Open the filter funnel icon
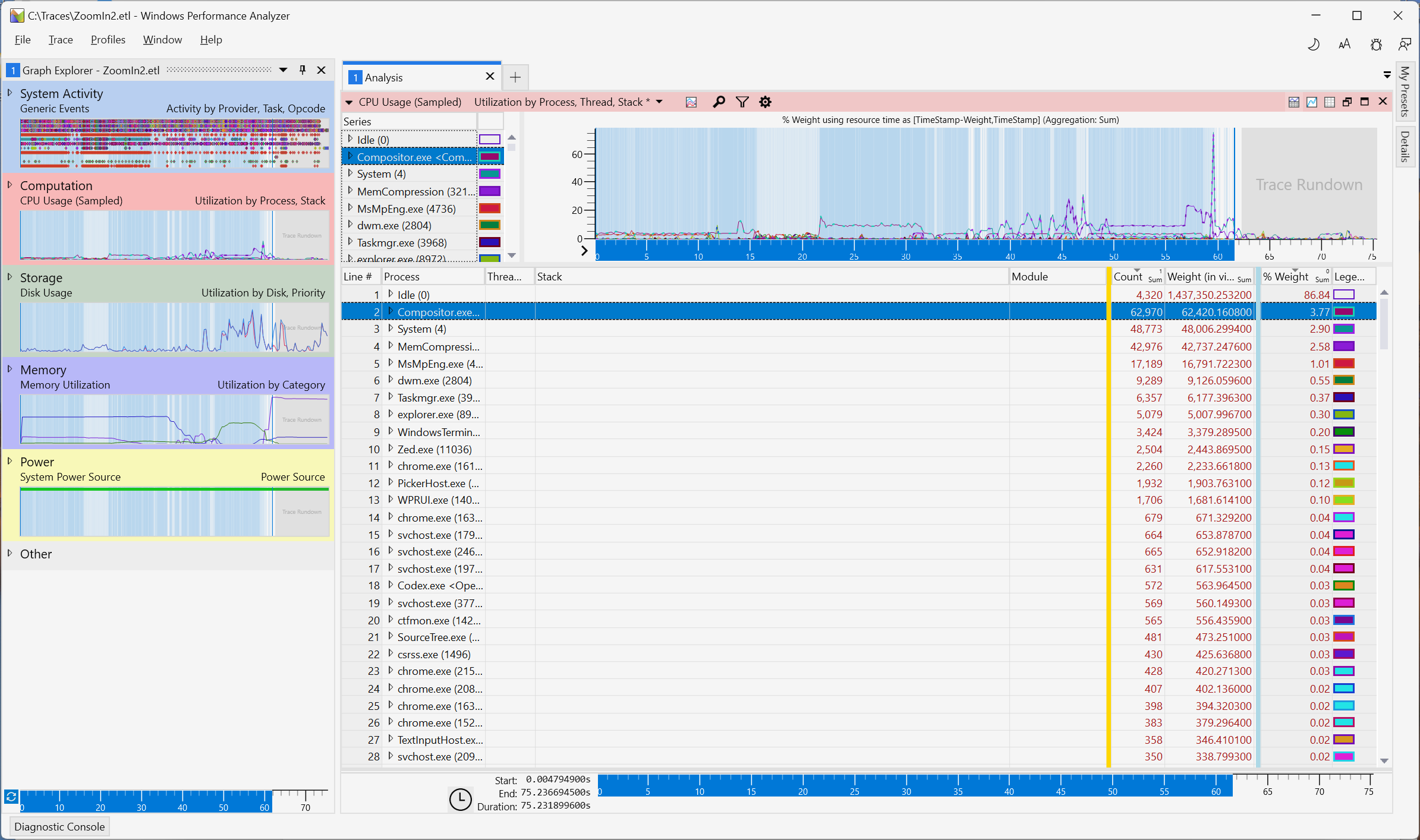 (x=742, y=102)
